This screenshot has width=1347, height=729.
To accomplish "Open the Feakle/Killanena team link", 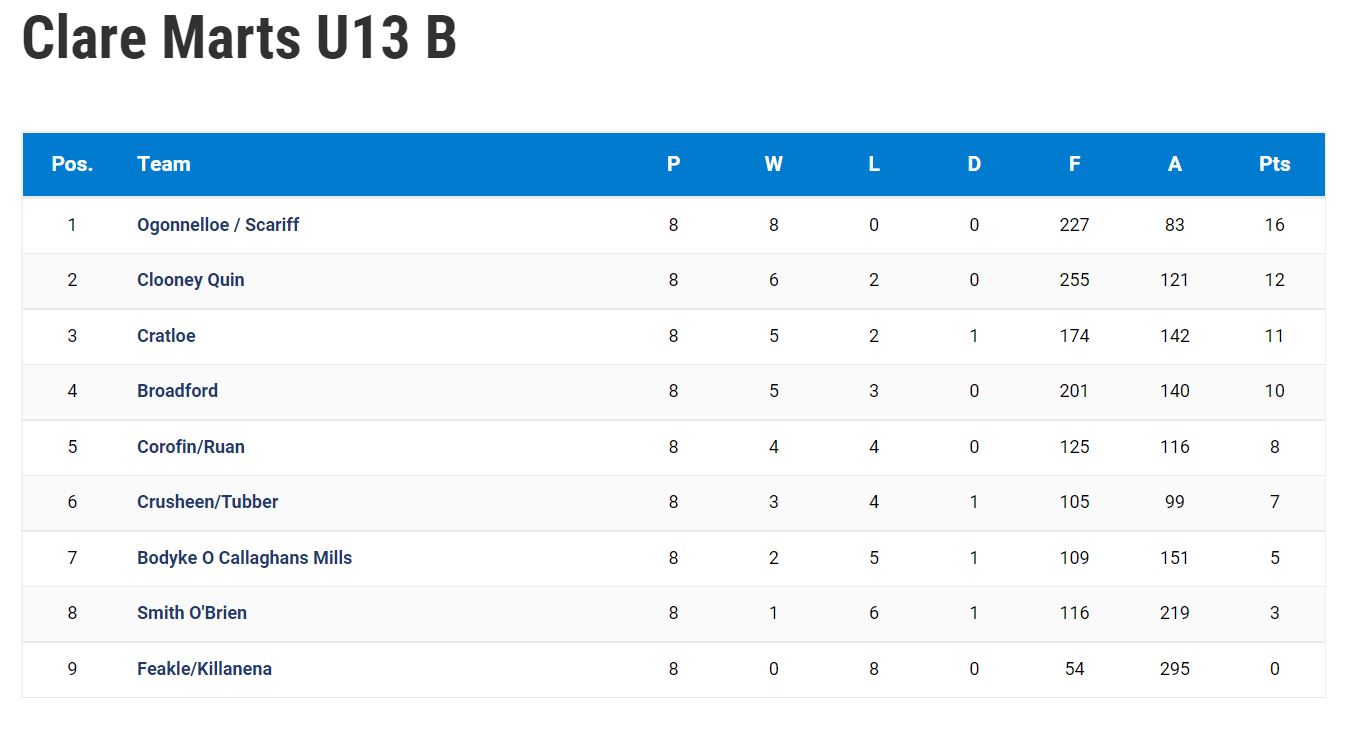I will (x=204, y=669).
